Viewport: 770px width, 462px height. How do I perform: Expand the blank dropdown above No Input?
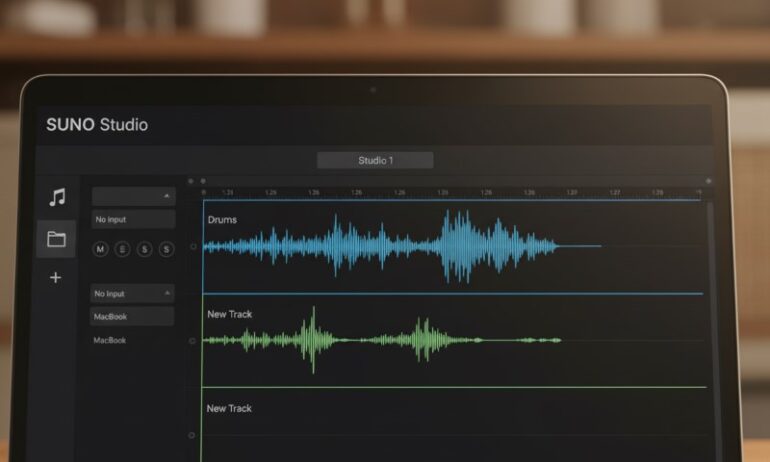tap(133, 196)
